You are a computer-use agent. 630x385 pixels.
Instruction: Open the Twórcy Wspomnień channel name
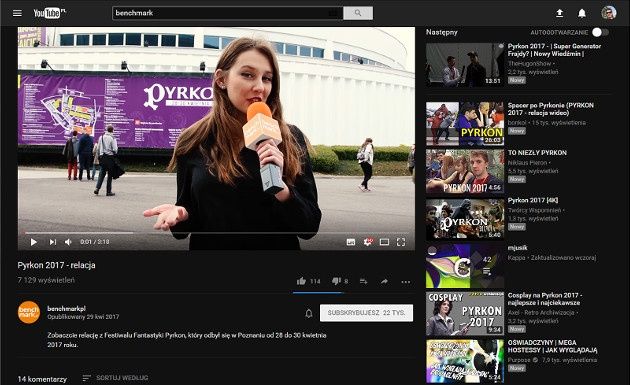click(534, 210)
